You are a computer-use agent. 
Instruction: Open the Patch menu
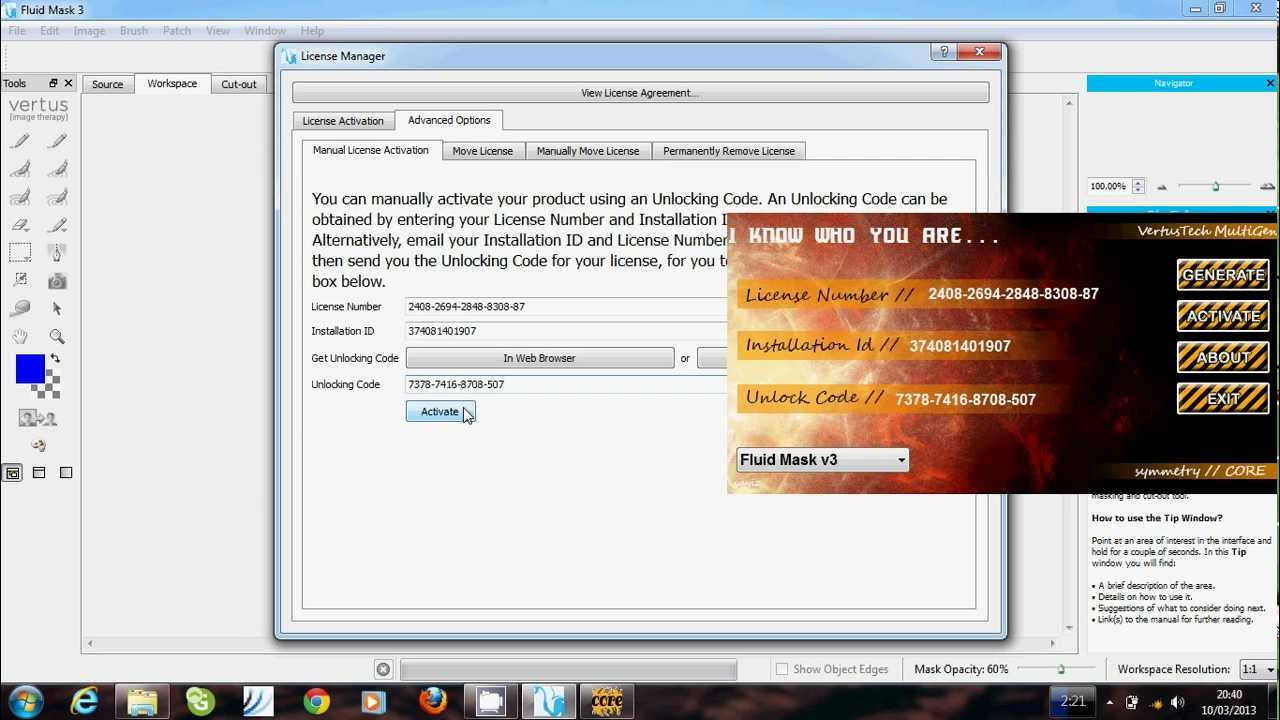click(177, 31)
